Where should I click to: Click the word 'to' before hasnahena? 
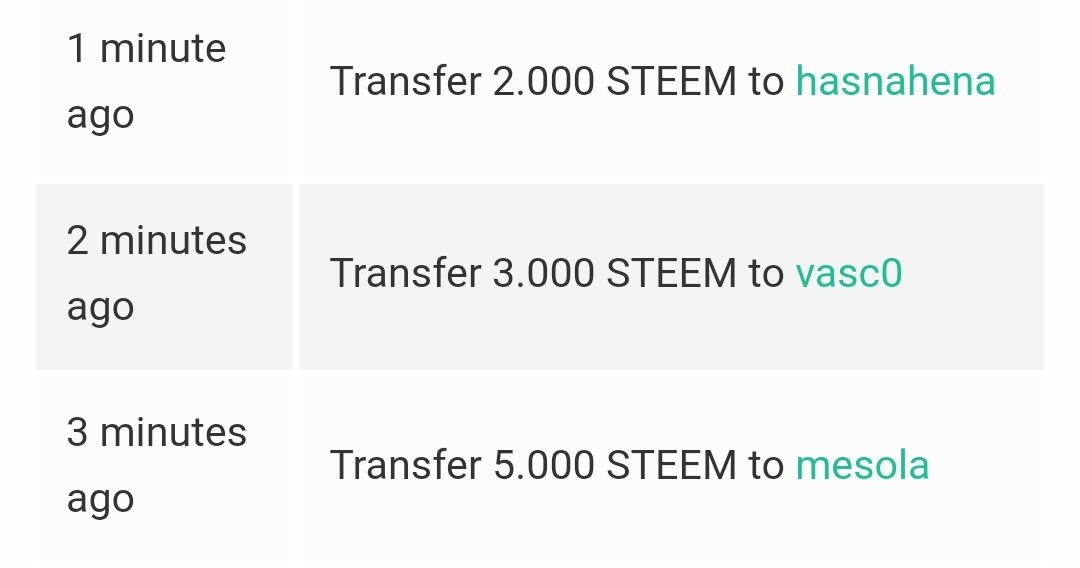[x=766, y=81]
